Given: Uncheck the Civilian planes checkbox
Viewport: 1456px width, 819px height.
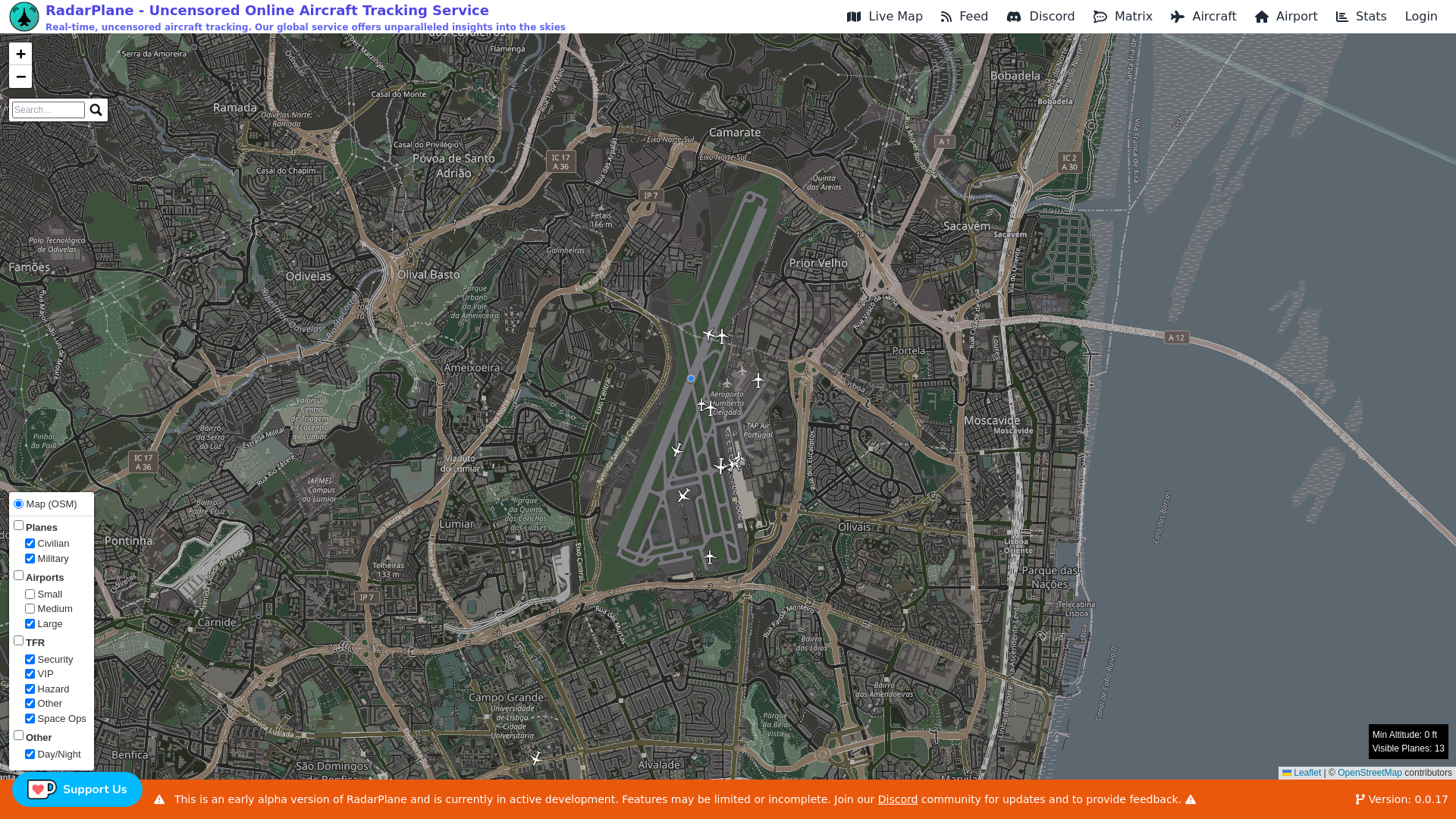Looking at the screenshot, I should point(30,544).
